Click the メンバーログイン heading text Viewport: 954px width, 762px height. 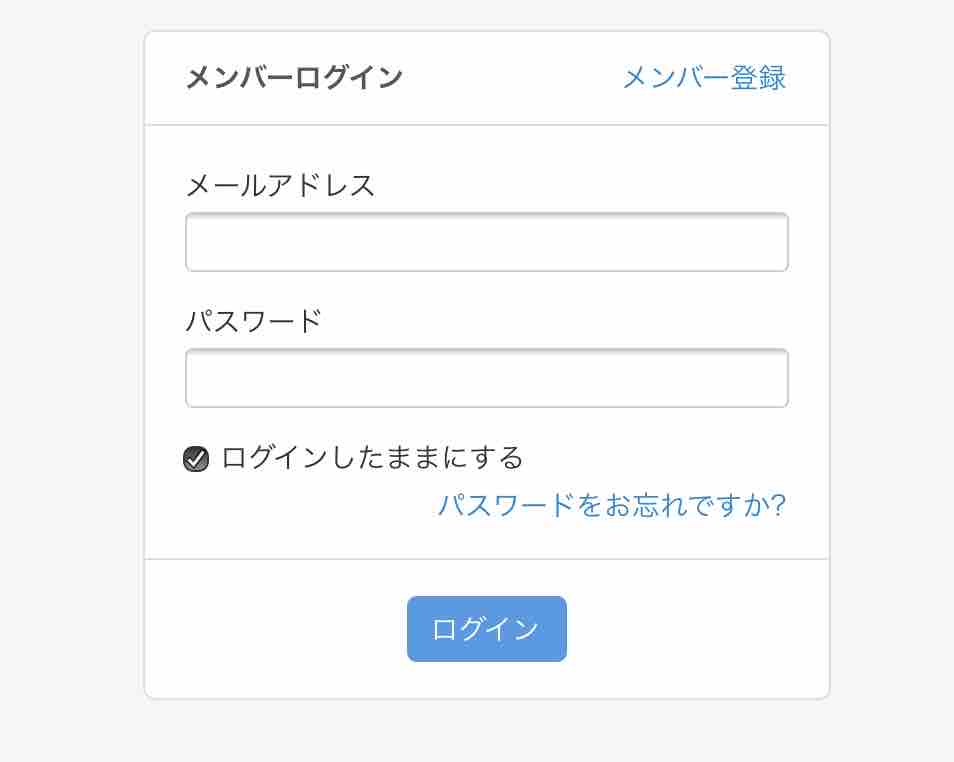point(294,78)
